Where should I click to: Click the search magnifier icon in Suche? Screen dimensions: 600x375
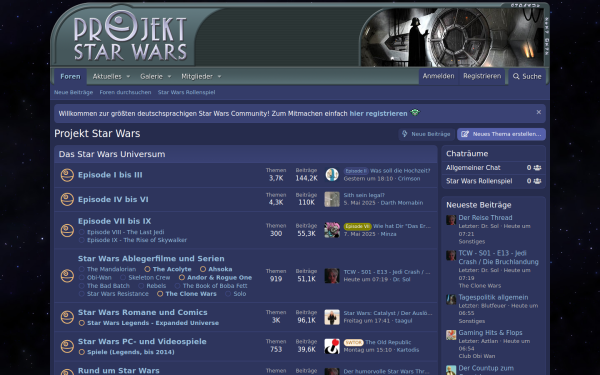(x=516, y=76)
